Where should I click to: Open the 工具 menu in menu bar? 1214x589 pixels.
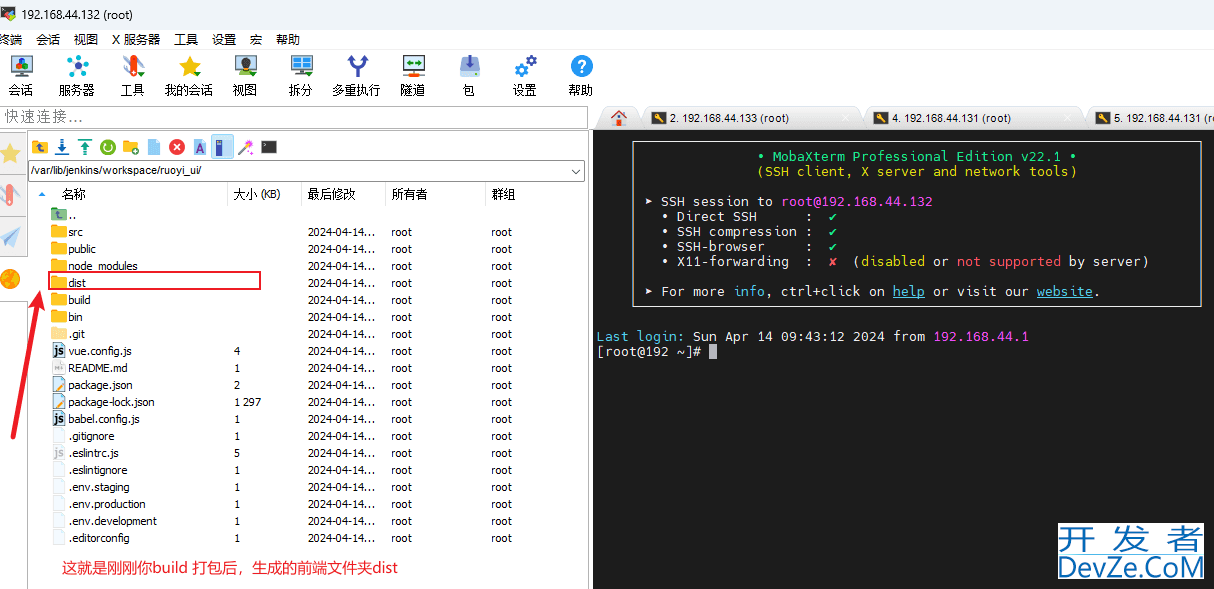[186, 40]
